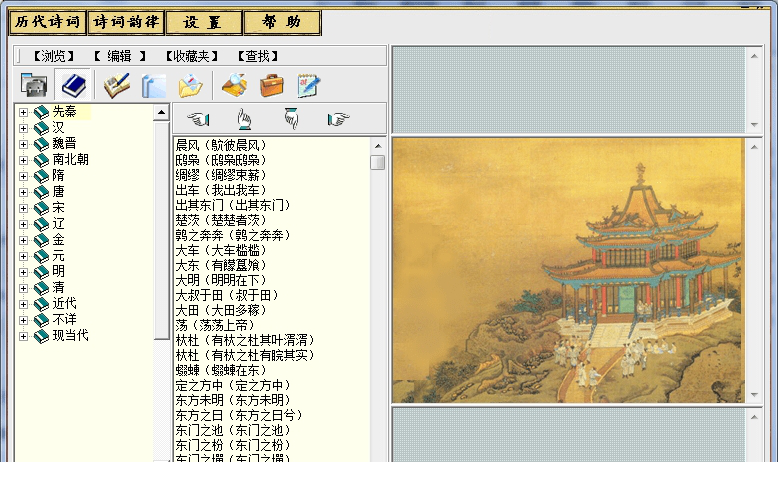Click the notepad with pen icon

click(x=309, y=85)
